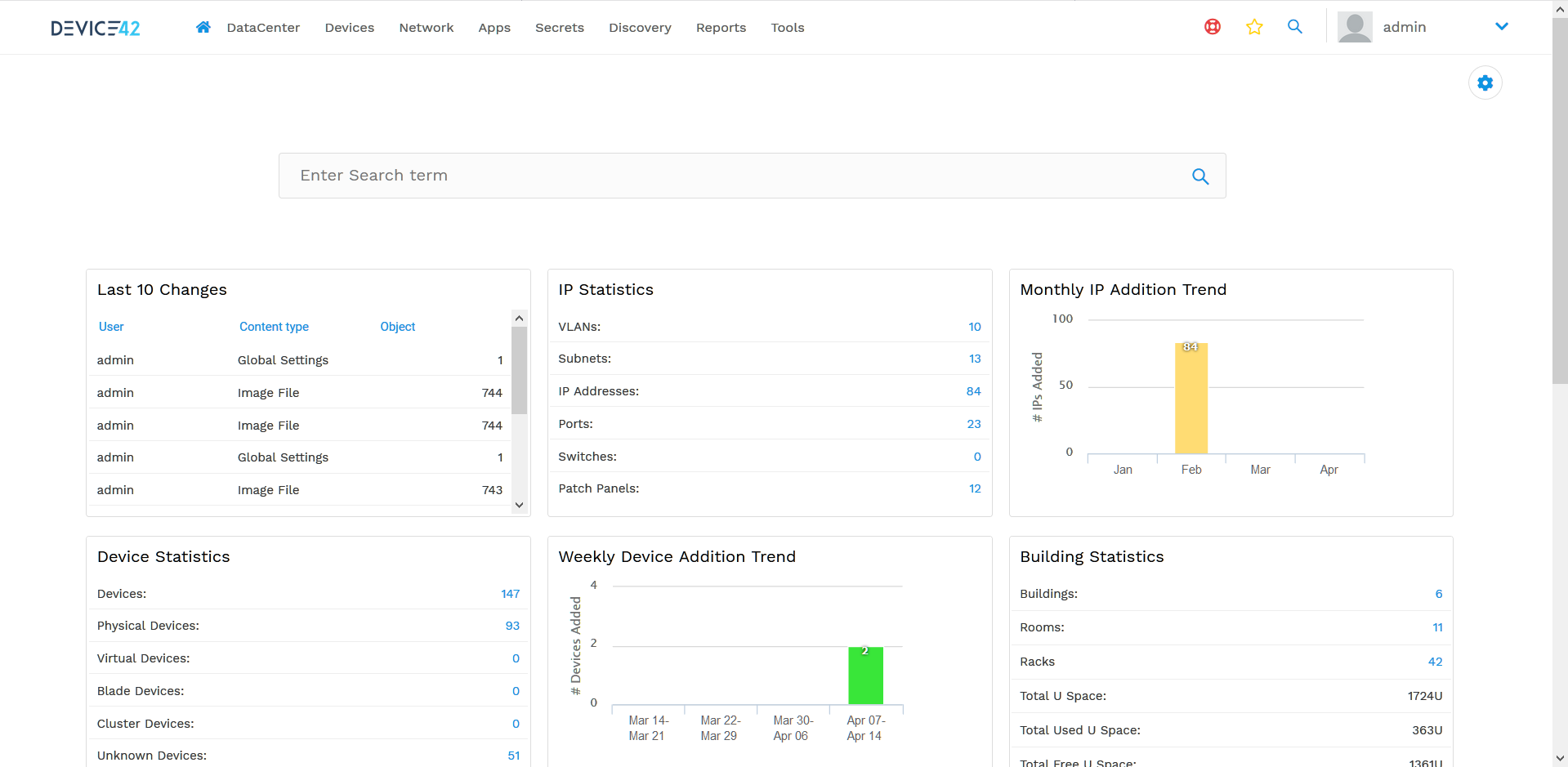The width and height of the screenshot is (1568, 767).
Task: Click the Monthly IP Addition Trend title
Action: click(x=1123, y=290)
